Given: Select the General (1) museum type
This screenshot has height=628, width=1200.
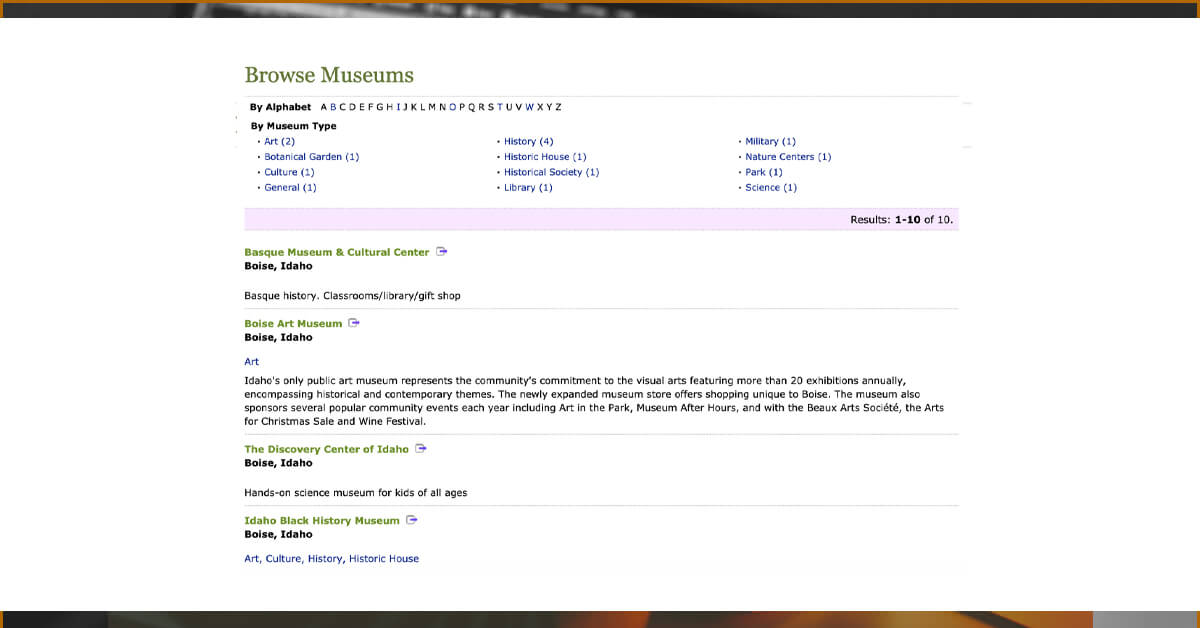Looking at the screenshot, I should [290, 188].
